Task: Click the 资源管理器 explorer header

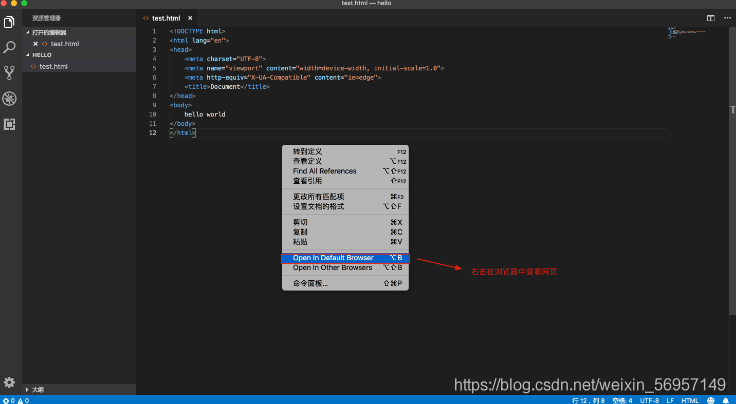Action: tap(46, 18)
